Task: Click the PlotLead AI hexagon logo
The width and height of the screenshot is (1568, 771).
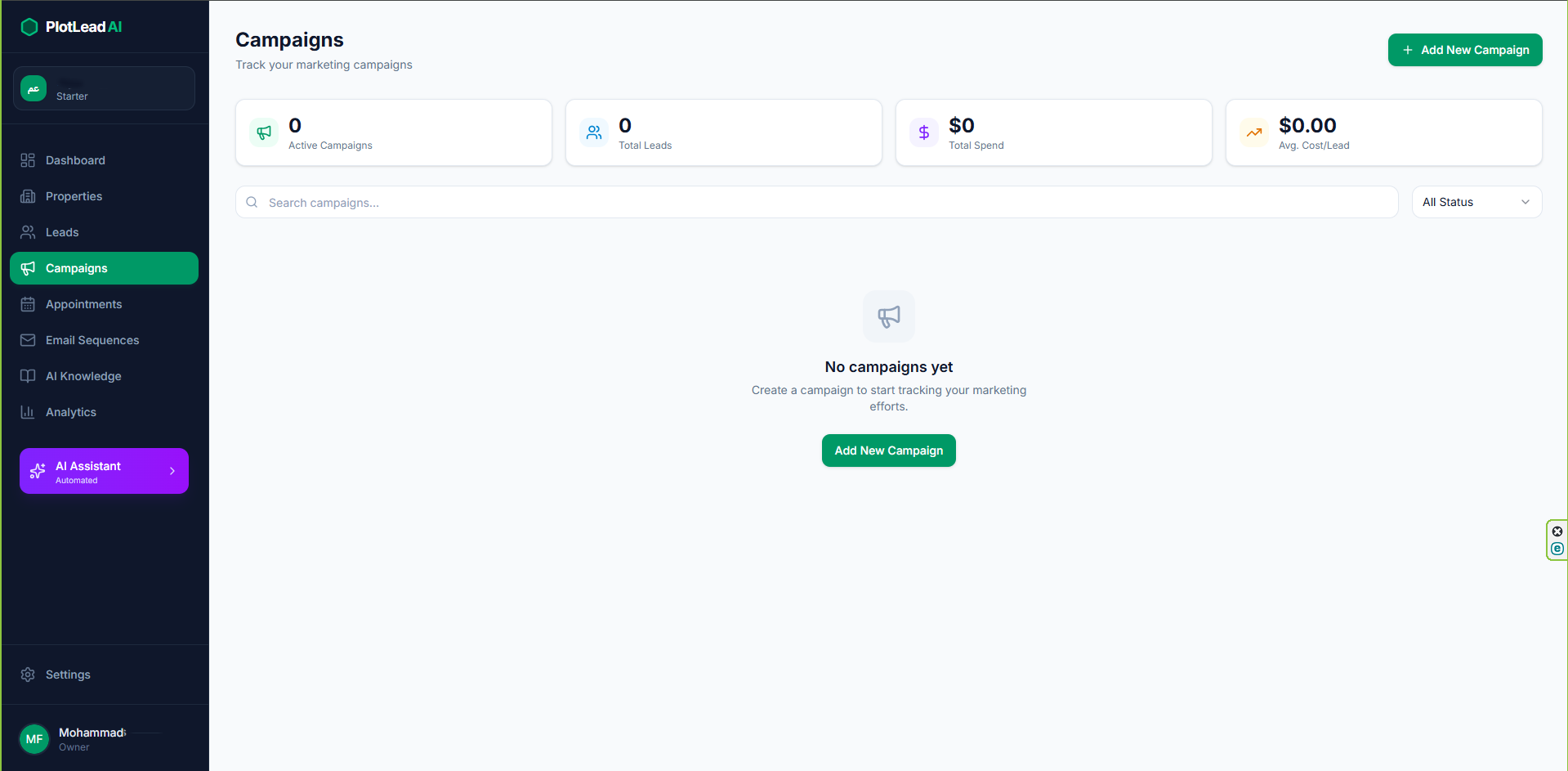Action: pos(29,27)
